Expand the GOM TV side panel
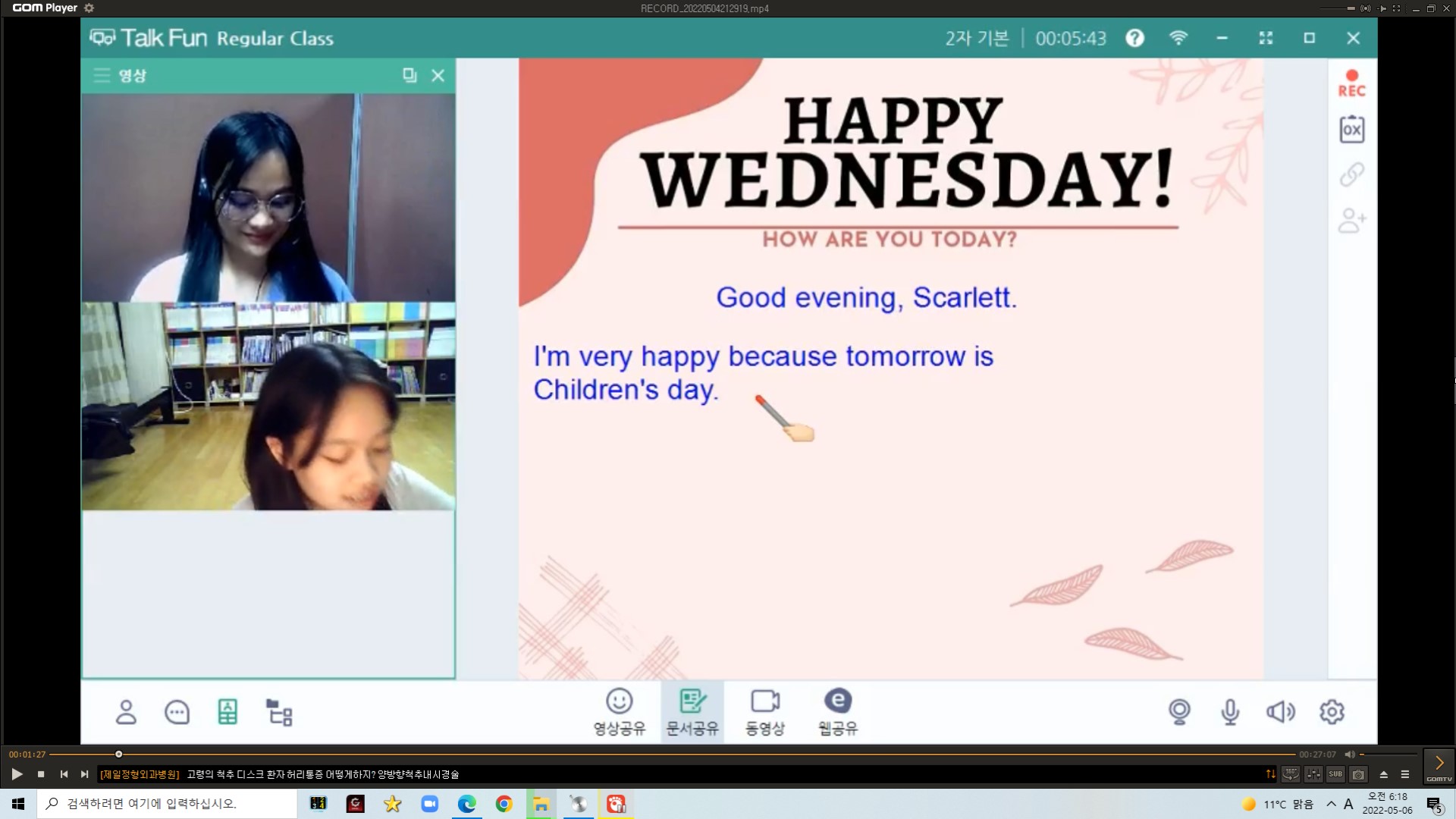This screenshot has height=819, width=1456. (1439, 766)
